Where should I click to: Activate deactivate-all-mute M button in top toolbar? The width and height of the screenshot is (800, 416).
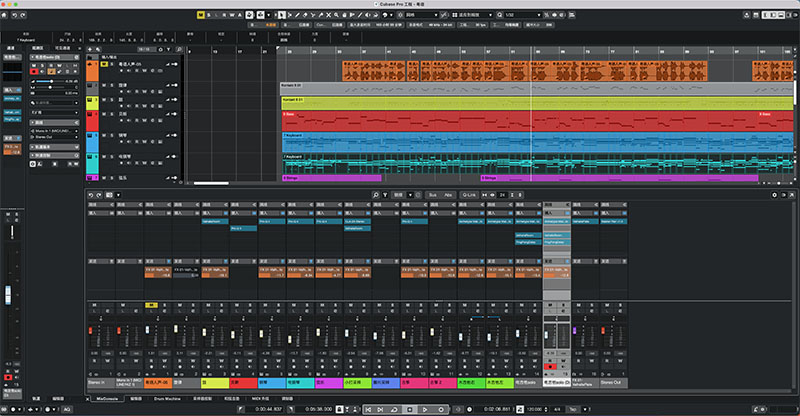201,15
